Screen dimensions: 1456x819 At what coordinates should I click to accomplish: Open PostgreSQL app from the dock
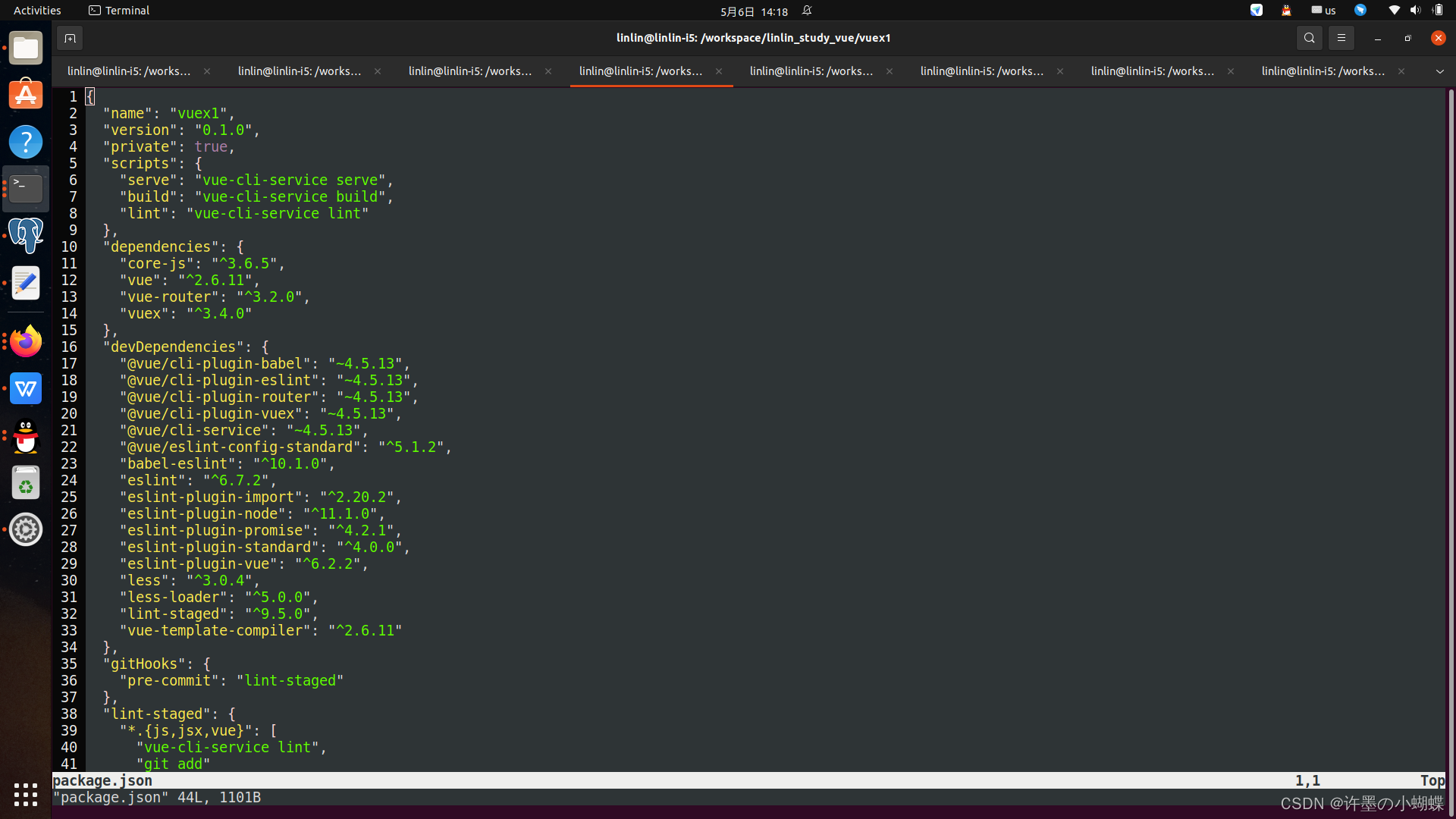(x=26, y=236)
